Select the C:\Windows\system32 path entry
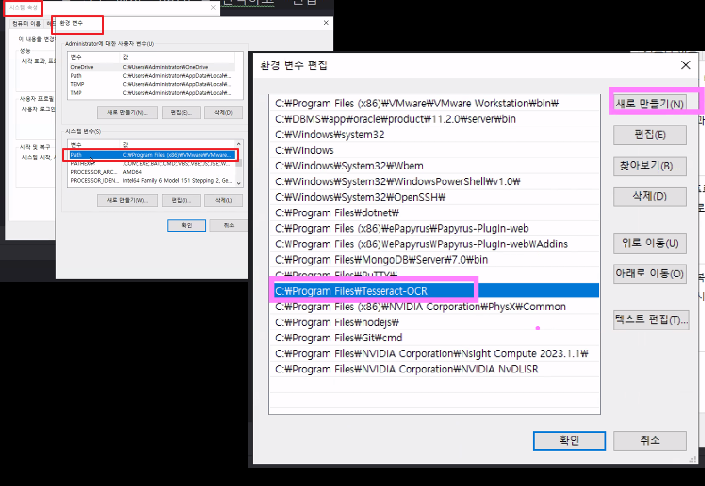This screenshot has width=705, height=486. point(434,134)
